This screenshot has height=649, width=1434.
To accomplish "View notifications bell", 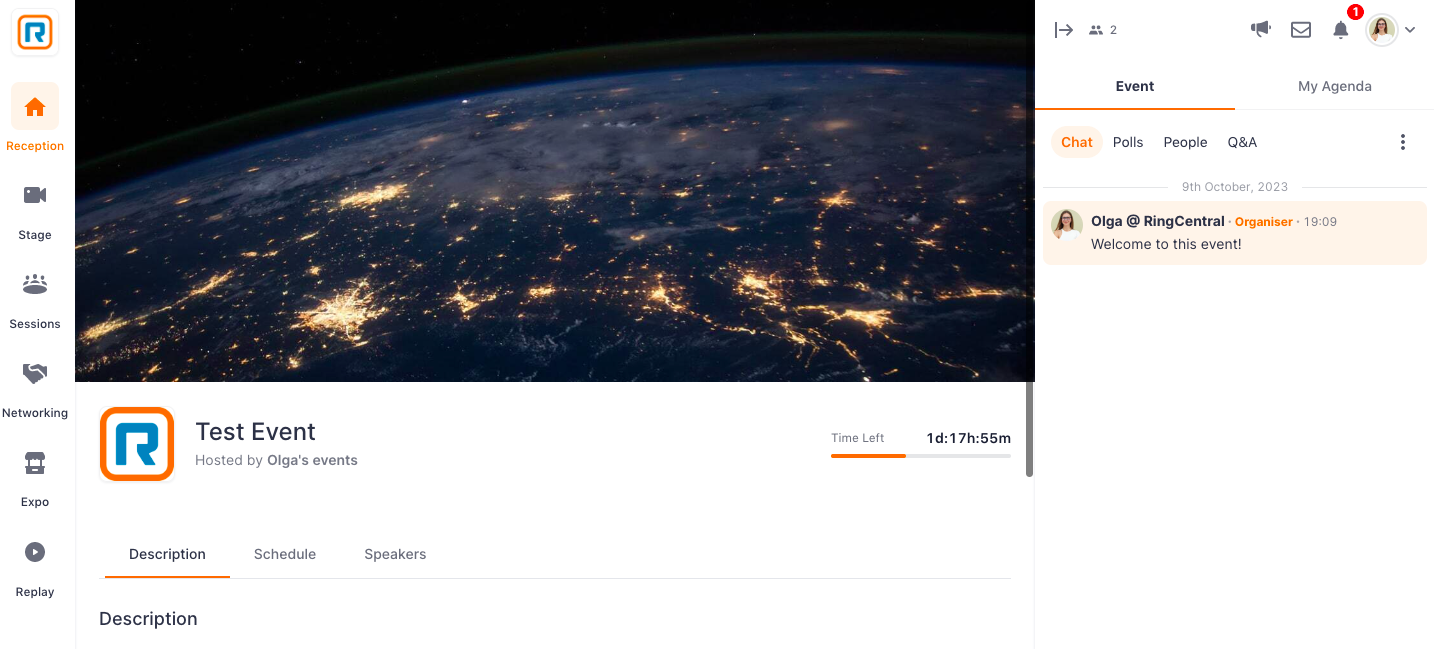I will (x=1341, y=30).
